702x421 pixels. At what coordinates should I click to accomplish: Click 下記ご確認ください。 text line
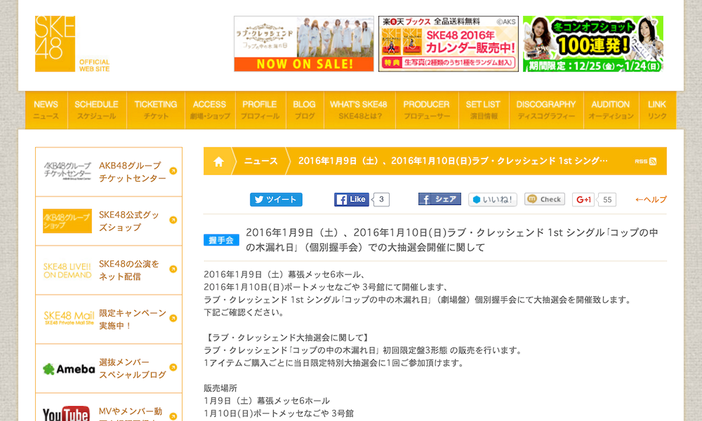(244, 312)
